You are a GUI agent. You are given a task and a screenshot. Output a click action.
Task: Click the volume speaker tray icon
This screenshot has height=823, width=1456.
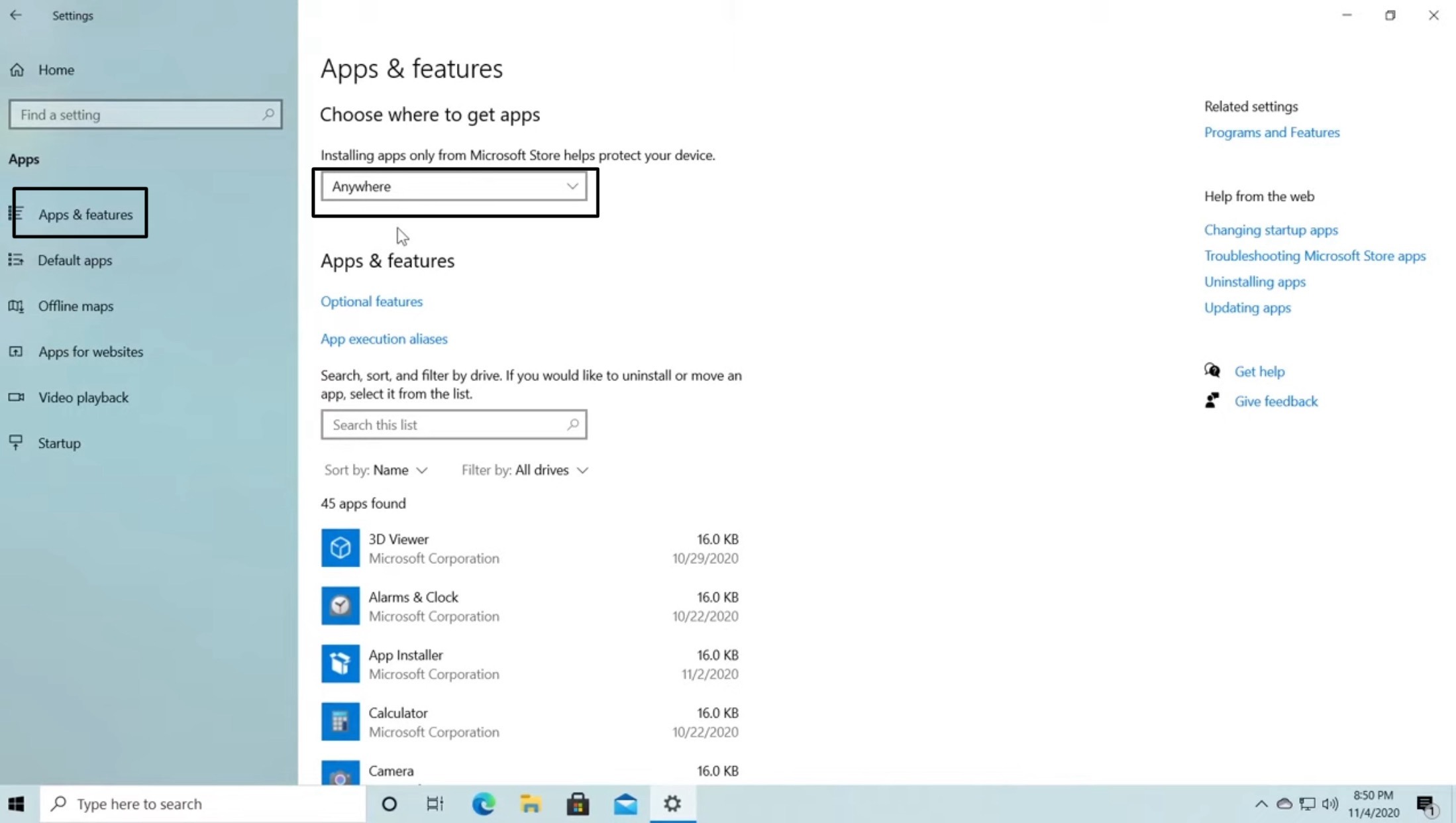coord(1329,804)
